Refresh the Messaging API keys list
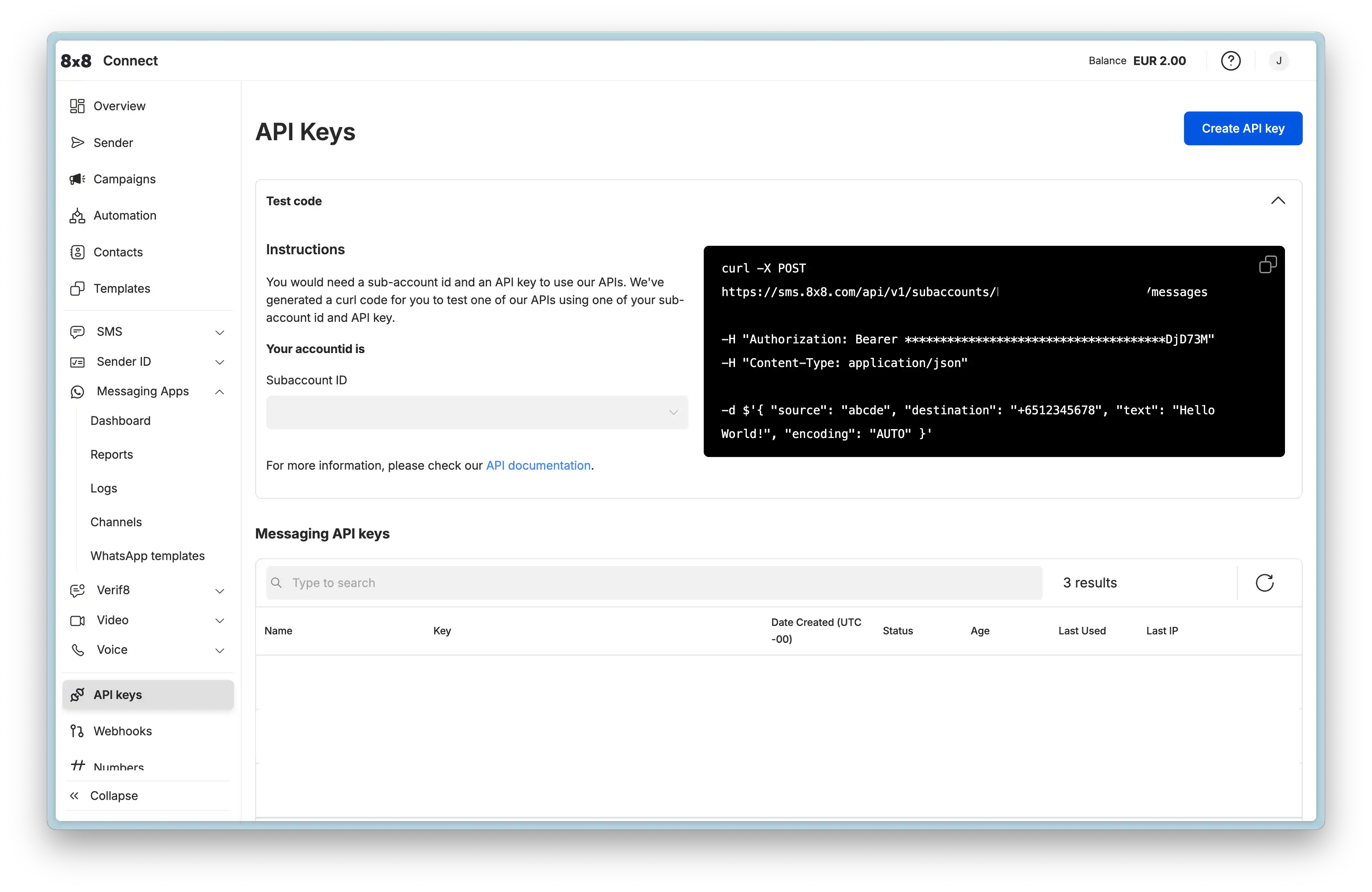This screenshot has width=1372, height=892. (1265, 582)
